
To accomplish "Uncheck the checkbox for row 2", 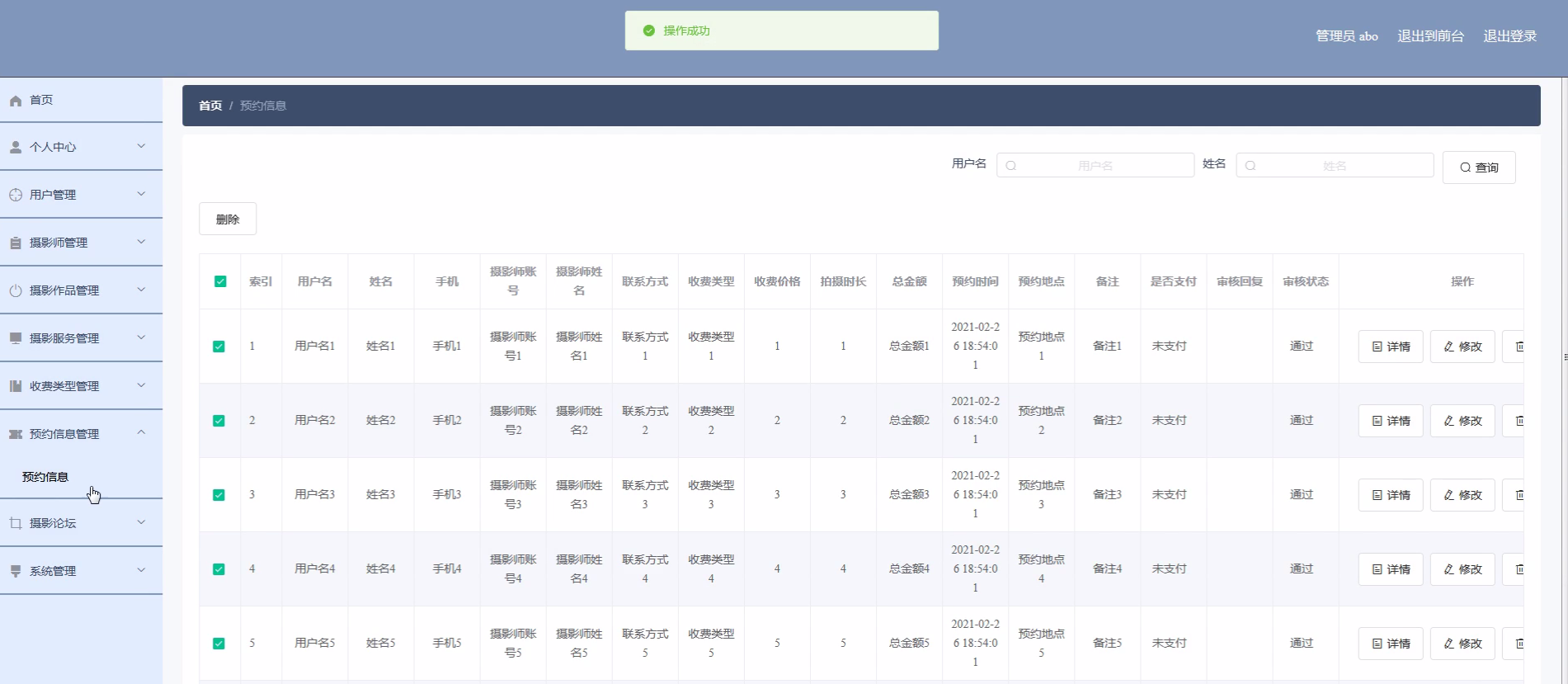I will (219, 421).
